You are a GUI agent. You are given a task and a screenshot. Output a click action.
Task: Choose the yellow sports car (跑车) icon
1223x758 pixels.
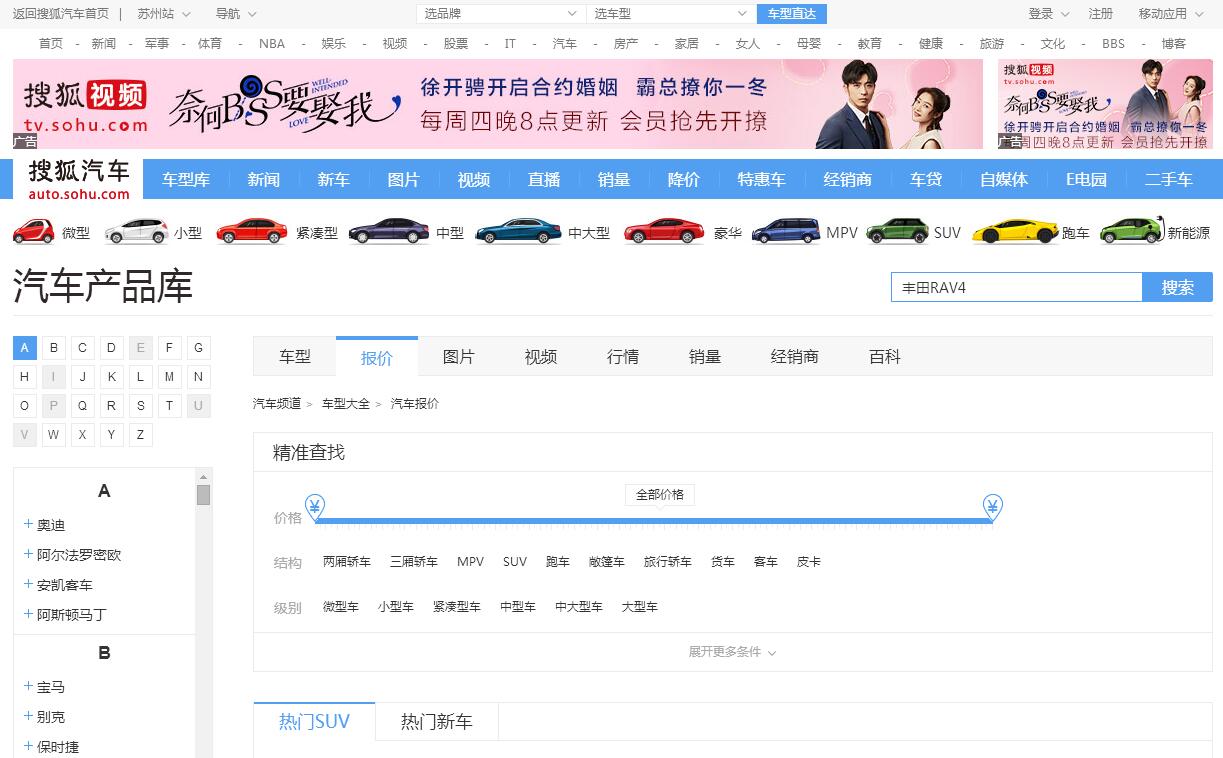pyautogui.click(x=1014, y=232)
